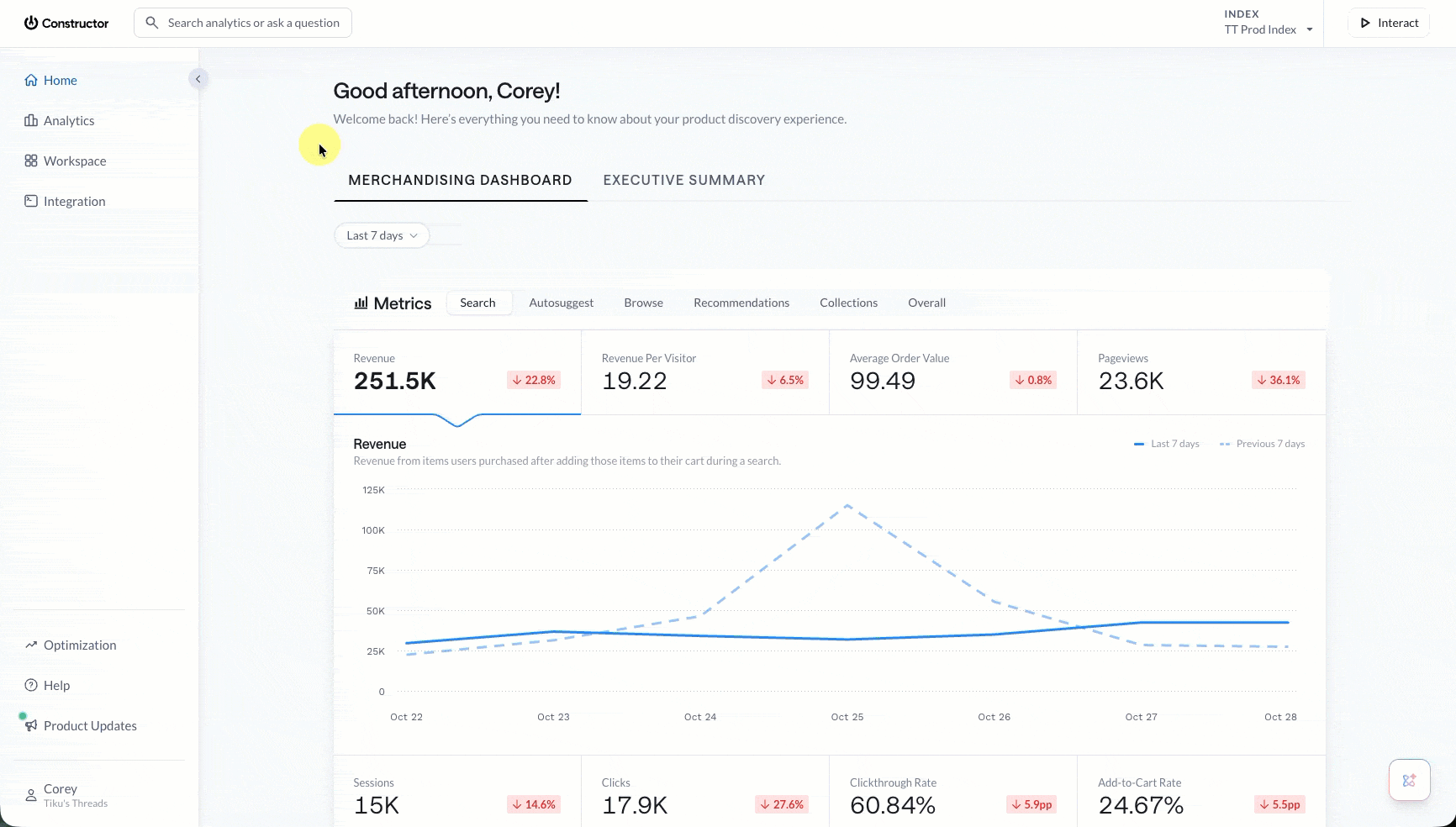This screenshot has height=827, width=1456.
Task: Toggle Last 7 days legend series
Action: click(1167, 444)
